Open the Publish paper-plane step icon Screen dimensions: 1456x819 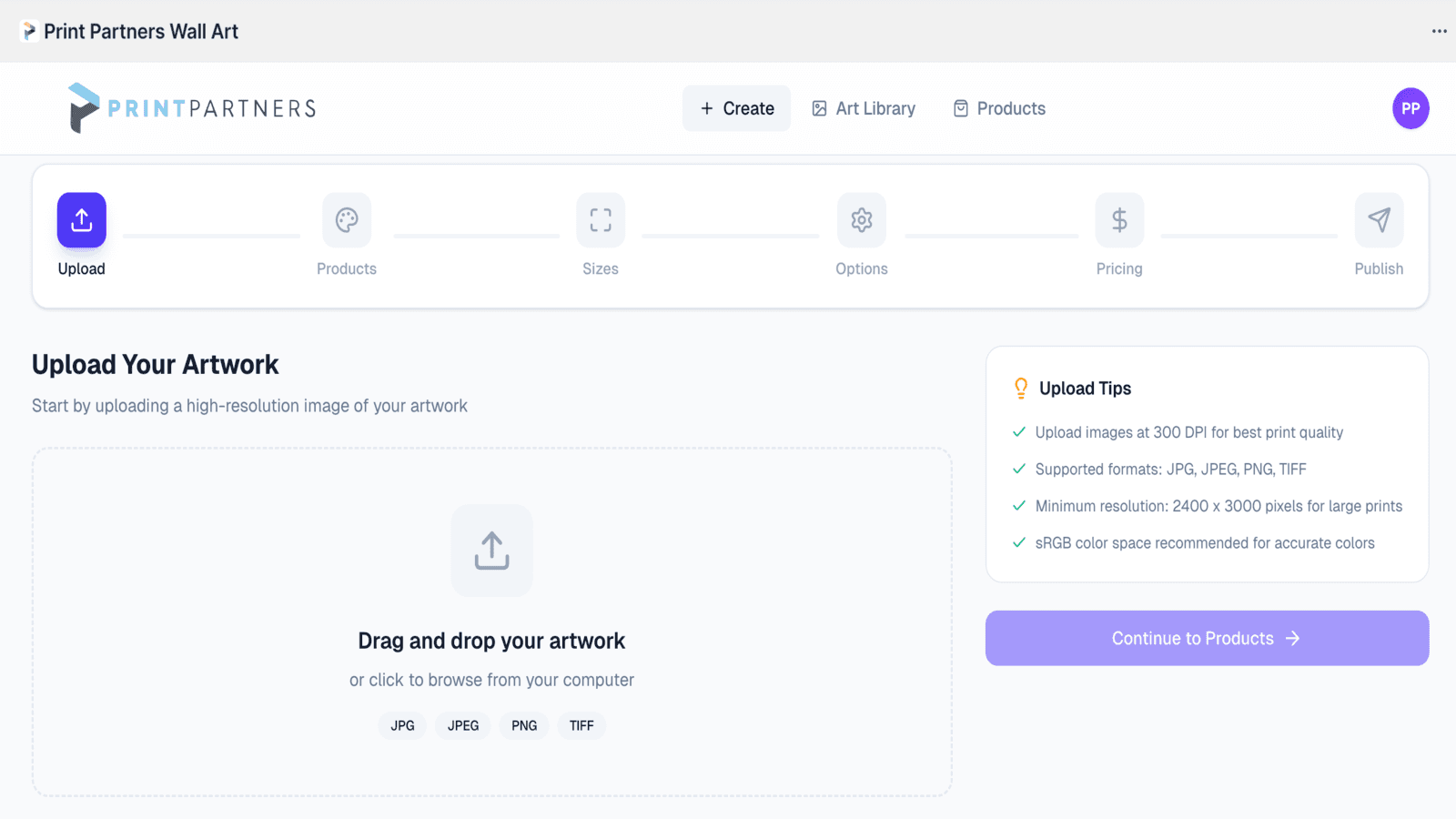1379,220
